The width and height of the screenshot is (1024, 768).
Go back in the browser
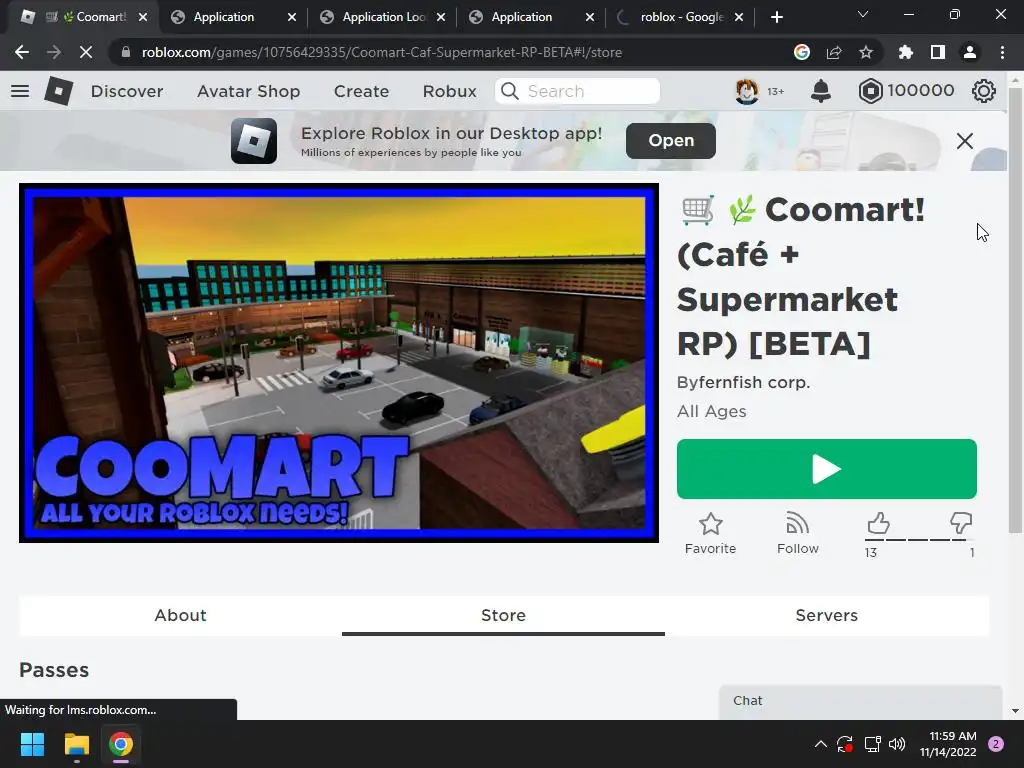click(x=22, y=52)
